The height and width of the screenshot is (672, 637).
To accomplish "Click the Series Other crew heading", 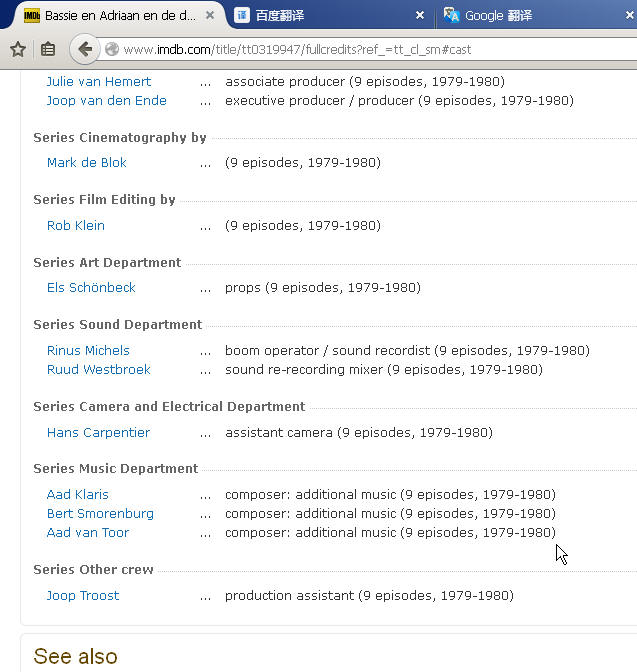I will pos(93,570).
